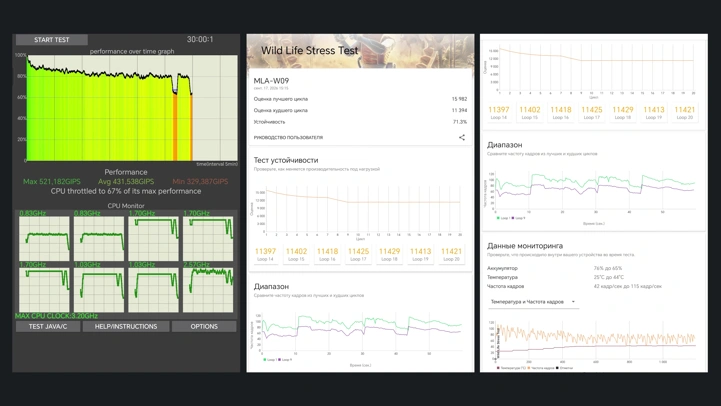Click the performance over time graph
The image size is (721, 406).
tap(132, 108)
